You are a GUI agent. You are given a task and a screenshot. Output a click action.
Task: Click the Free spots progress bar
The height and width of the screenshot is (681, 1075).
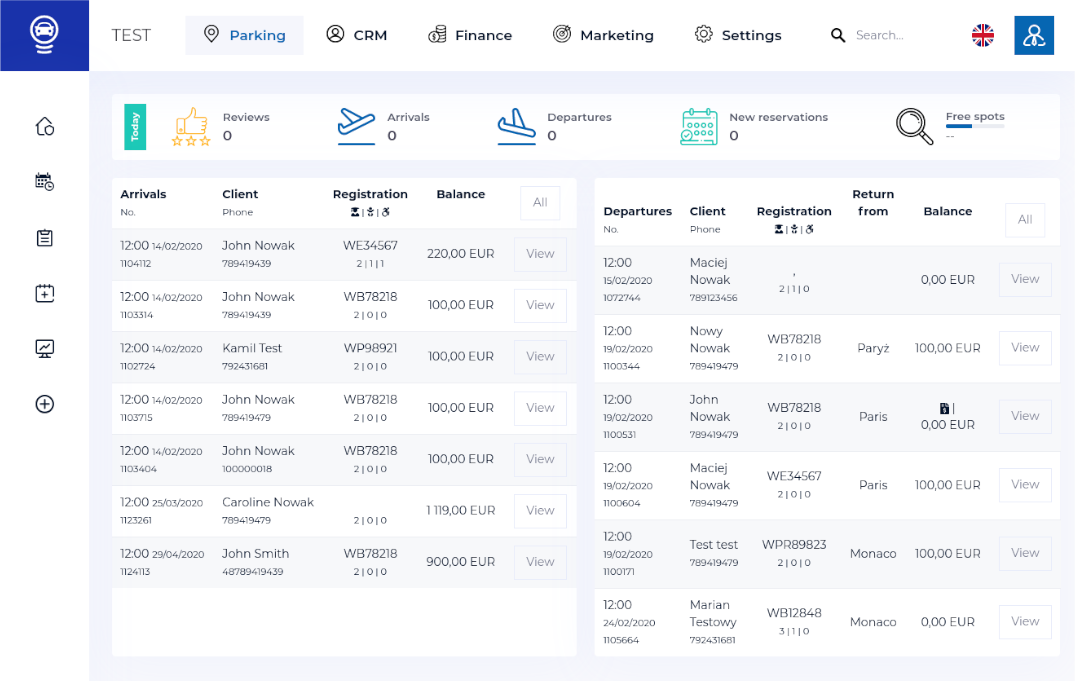[974, 127]
